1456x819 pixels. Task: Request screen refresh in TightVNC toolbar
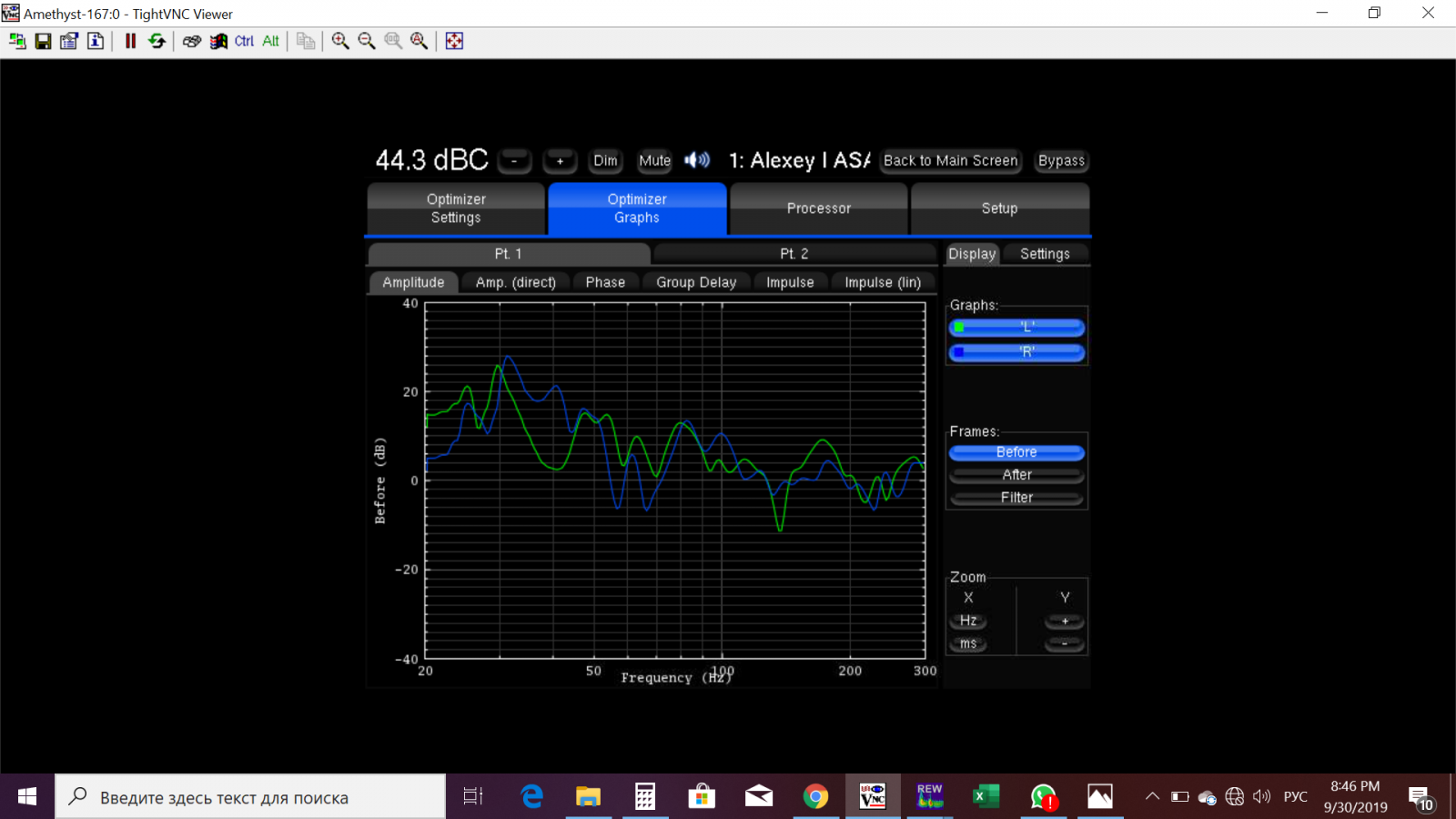(157, 41)
